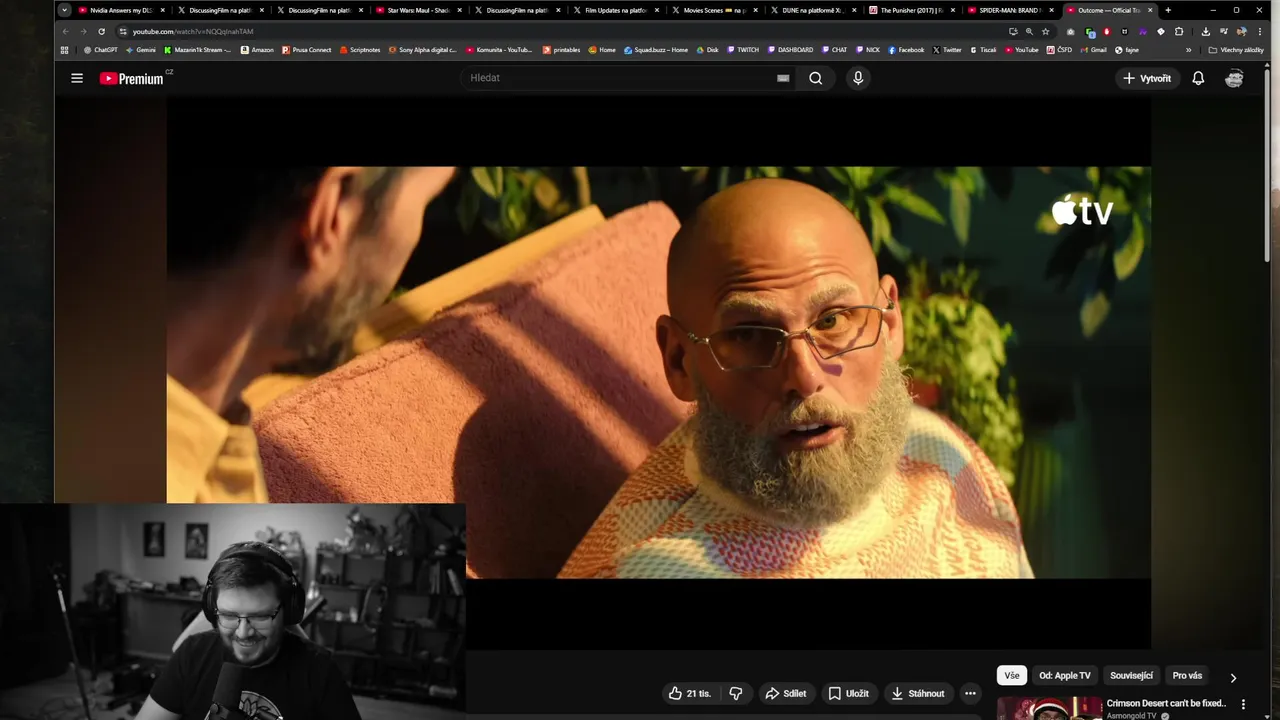Open the Gemini bookmark
Image resolution: width=1280 pixels, height=720 pixels.
click(141, 50)
